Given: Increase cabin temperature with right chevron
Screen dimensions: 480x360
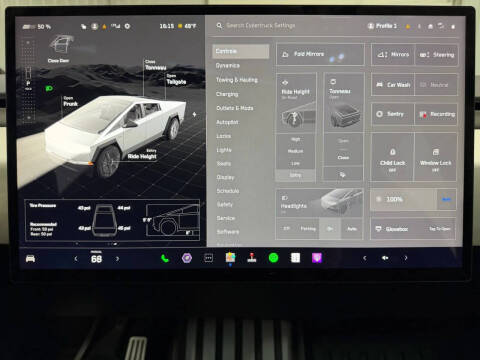Looking at the screenshot, I should 117,258.
